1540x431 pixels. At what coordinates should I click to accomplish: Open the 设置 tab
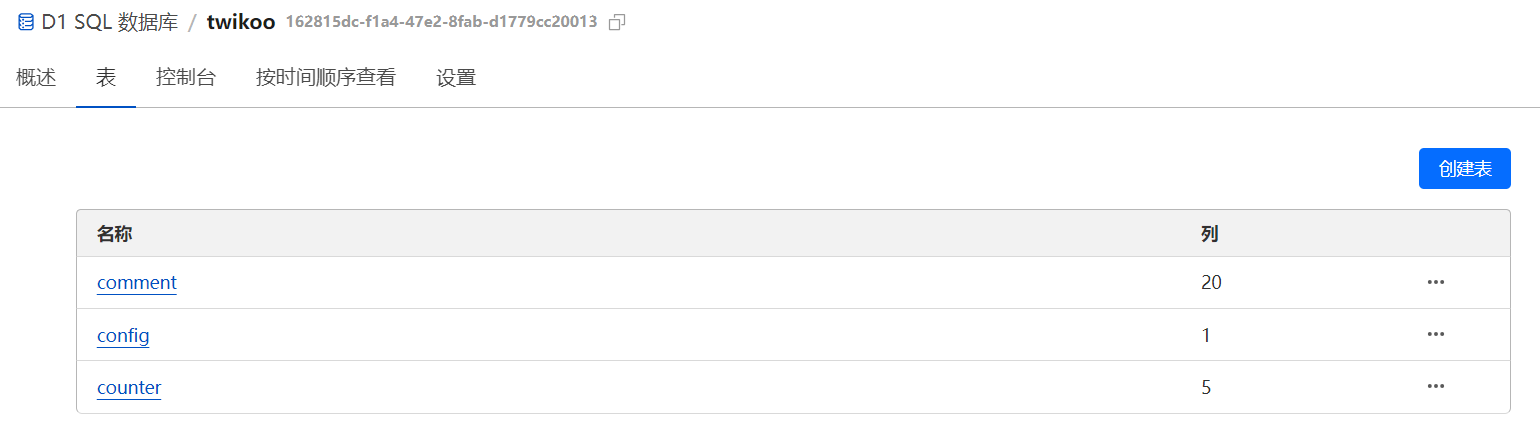point(456,77)
